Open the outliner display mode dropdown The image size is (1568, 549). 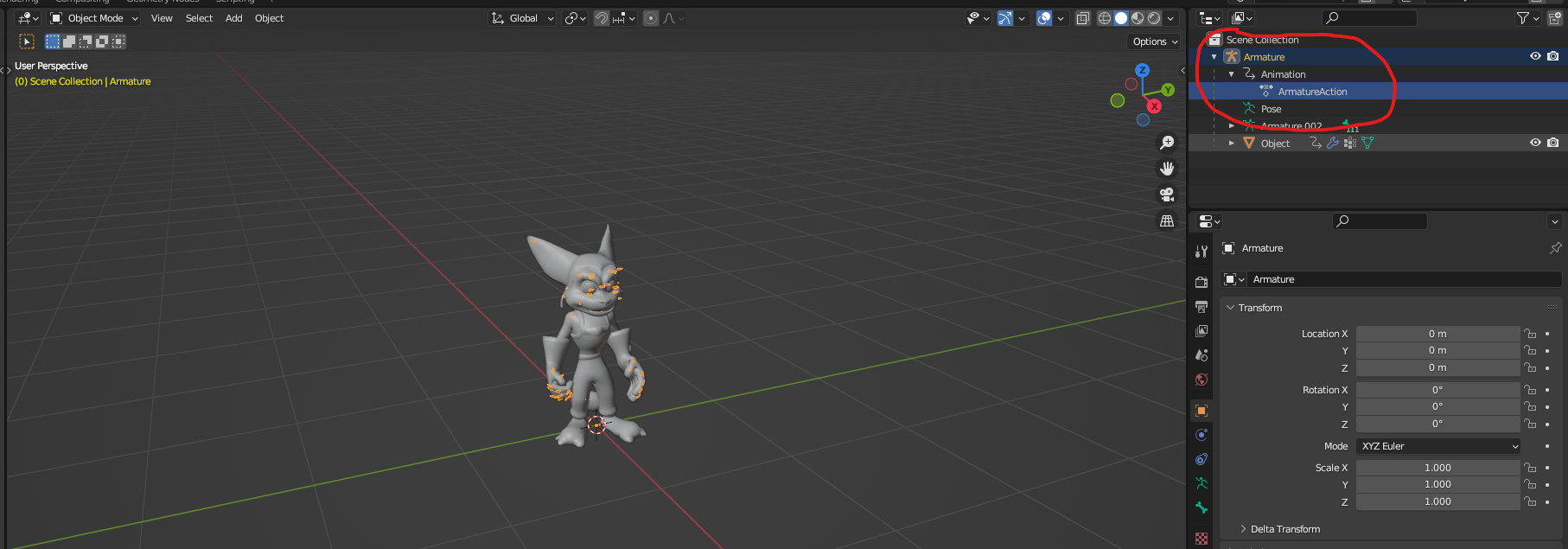tap(1241, 18)
